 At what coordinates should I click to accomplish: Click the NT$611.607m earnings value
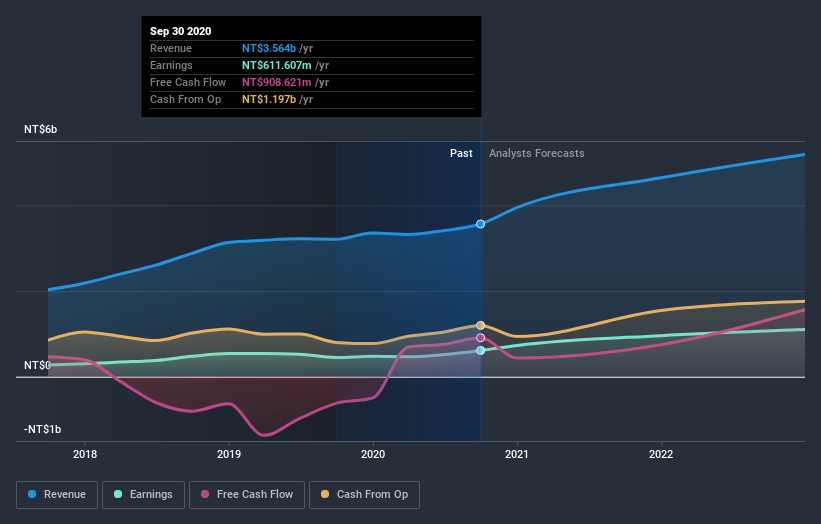(x=276, y=65)
